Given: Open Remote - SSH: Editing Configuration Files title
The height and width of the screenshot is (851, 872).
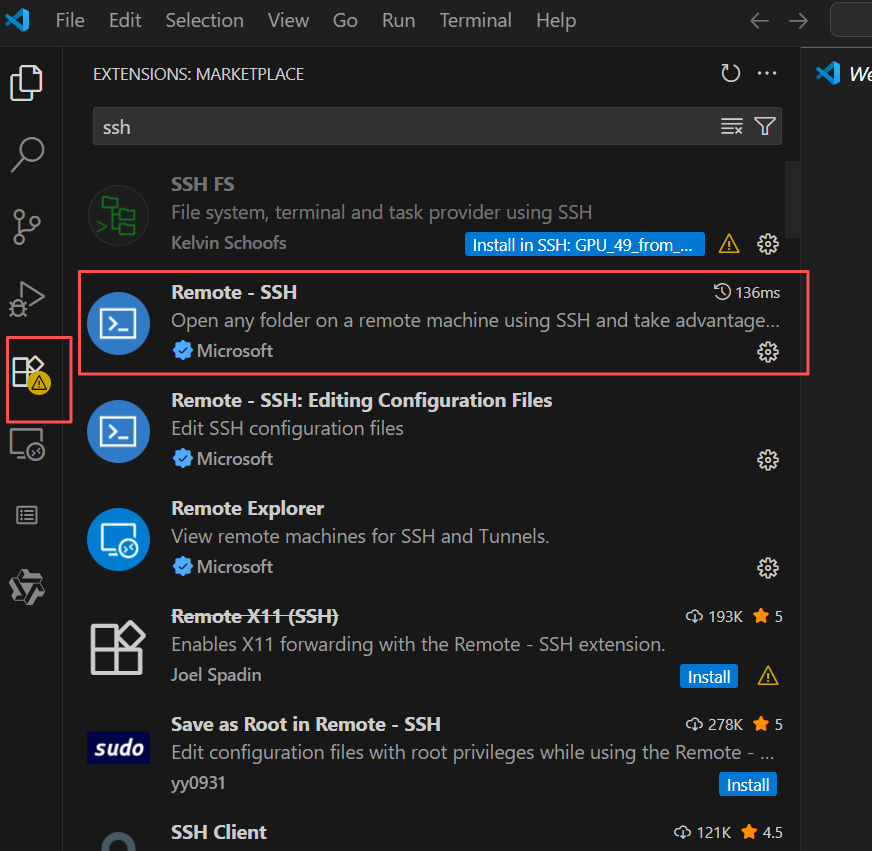Looking at the screenshot, I should 361,400.
